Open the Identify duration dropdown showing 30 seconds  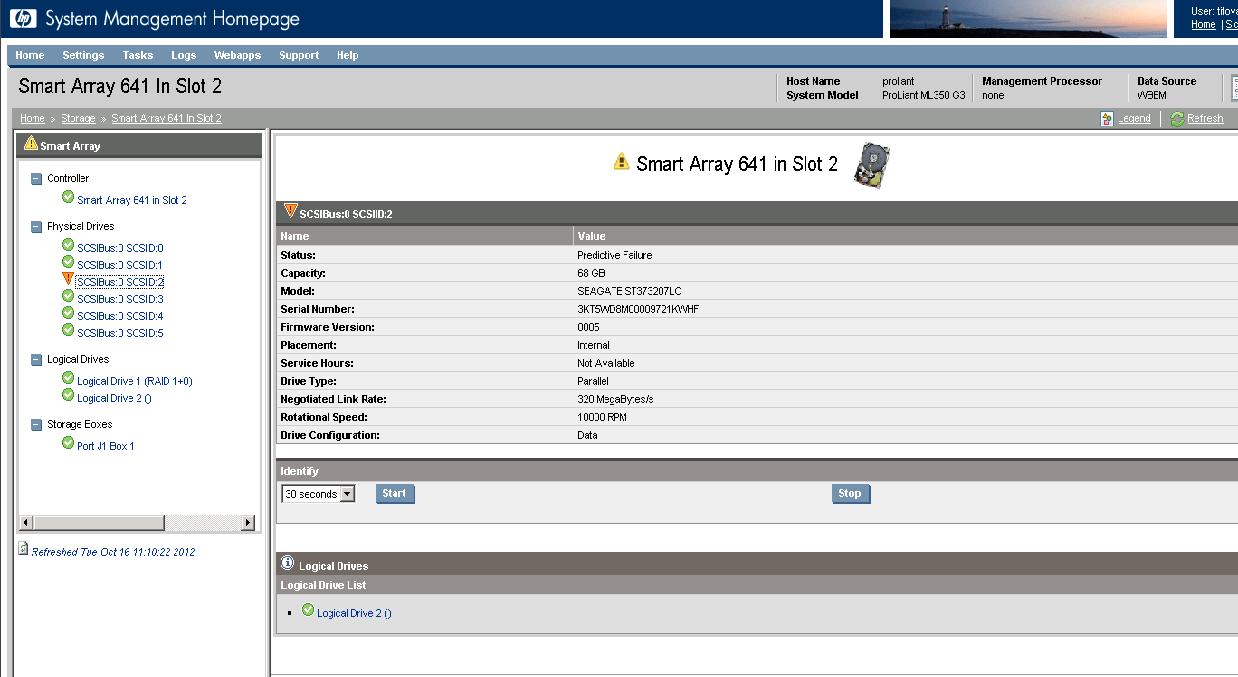318,494
